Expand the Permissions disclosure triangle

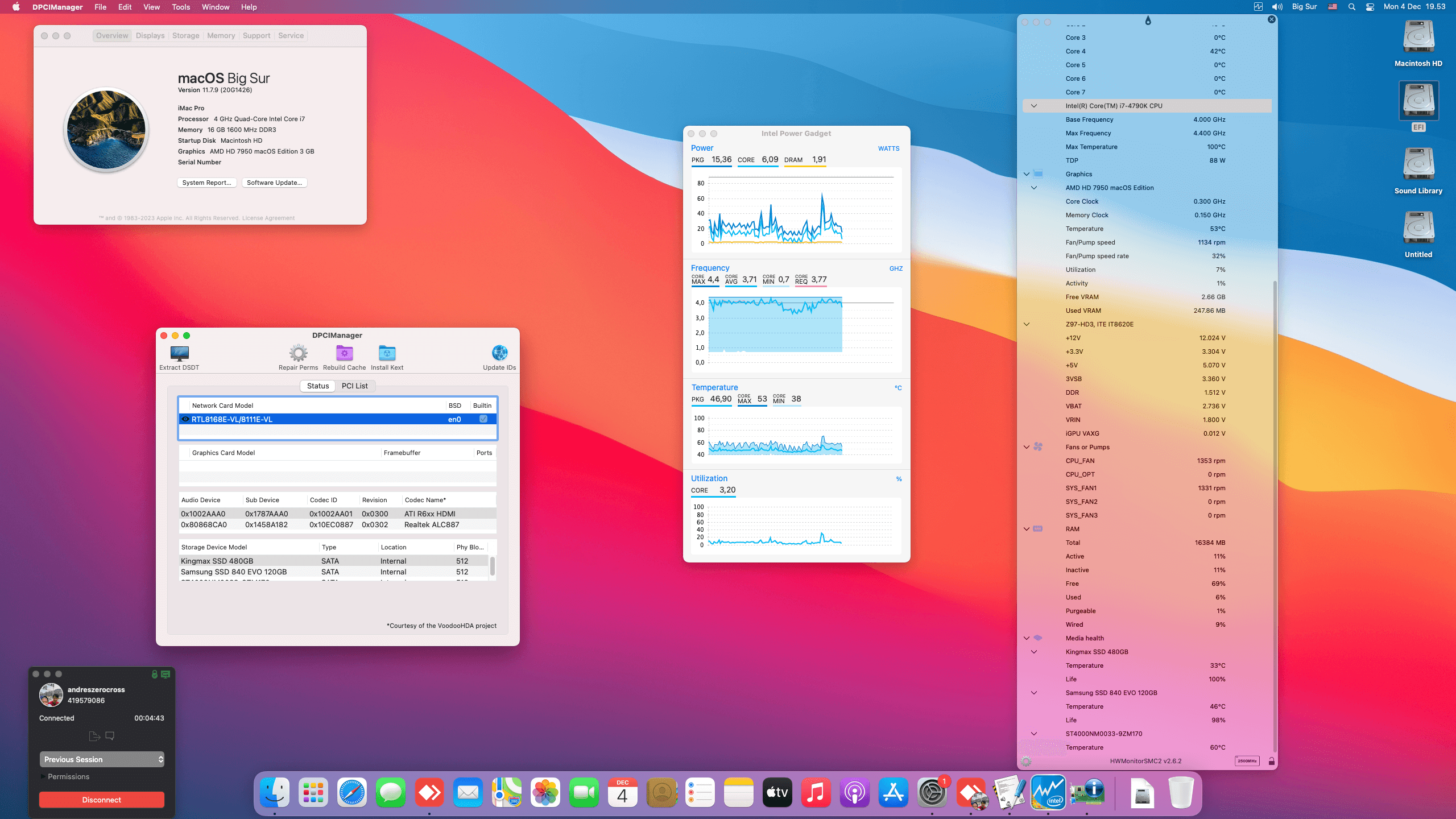(x=43, y=776)
